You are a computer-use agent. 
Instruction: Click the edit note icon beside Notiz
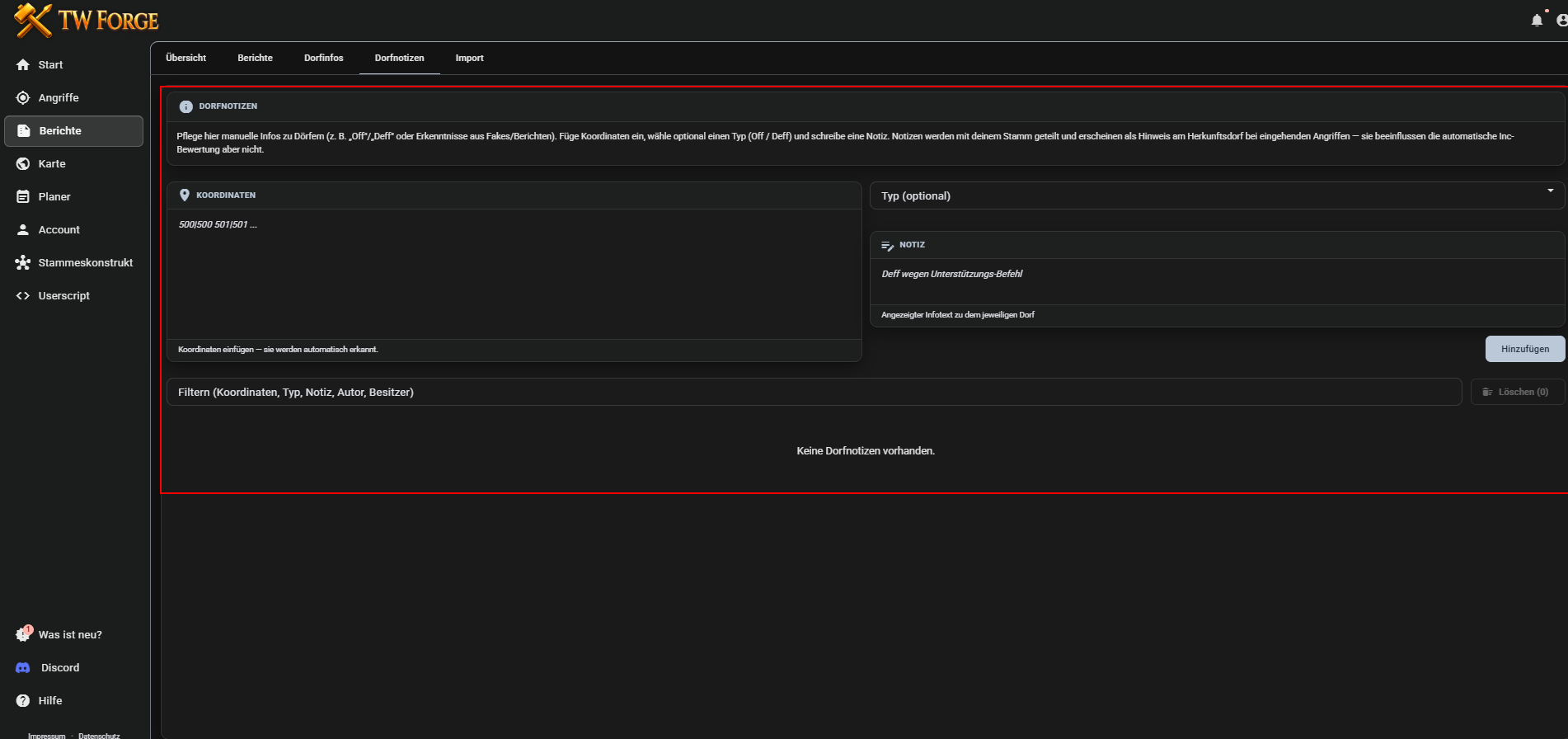(x=888, y=245)
